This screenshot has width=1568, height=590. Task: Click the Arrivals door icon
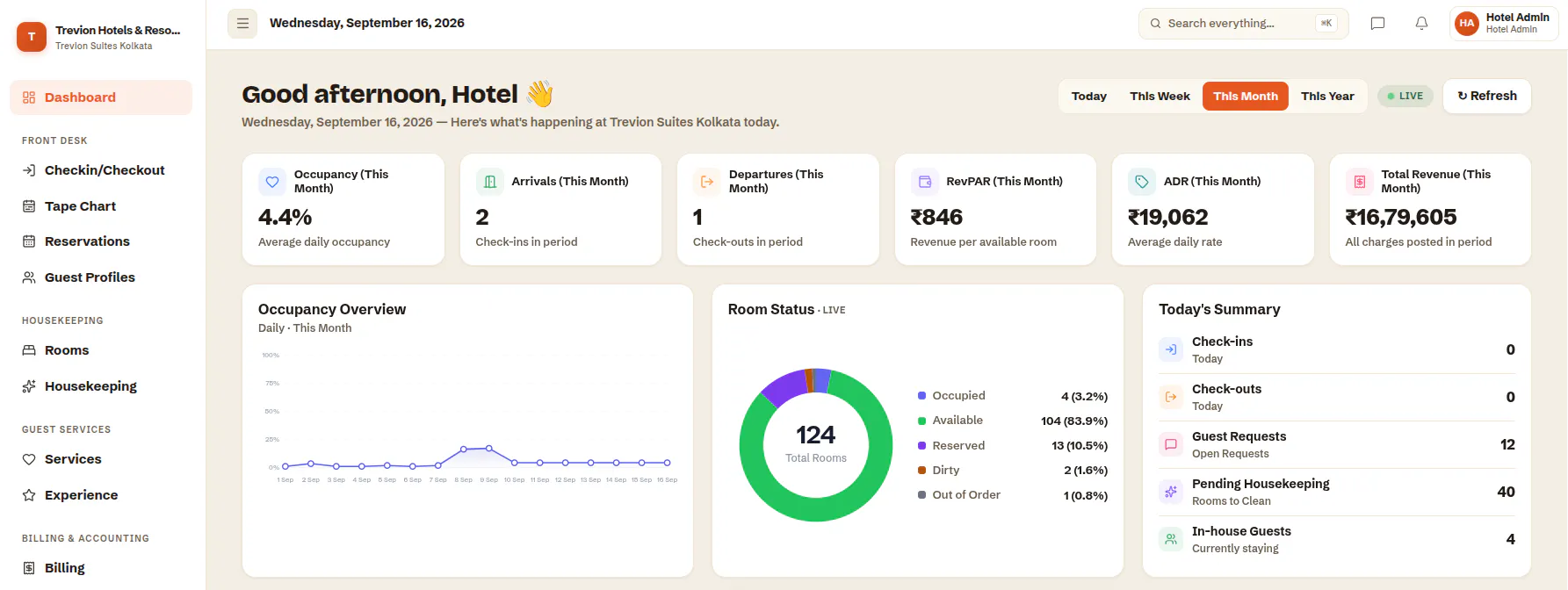click(490, 182)
